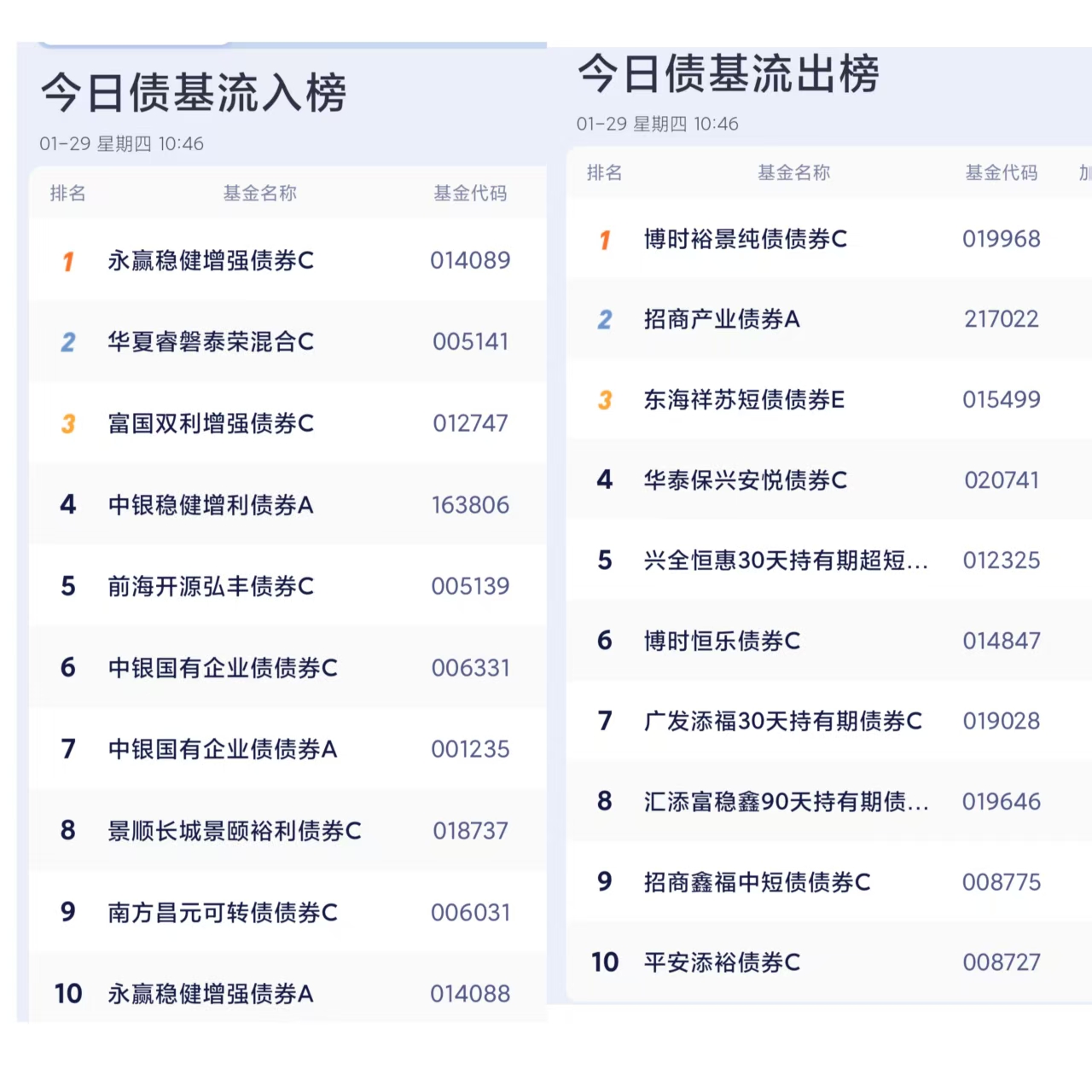Expand truncated fund name 汇添富稳鑫90天持有期债…
The image size is (1092, 1092).
point(786,802)
